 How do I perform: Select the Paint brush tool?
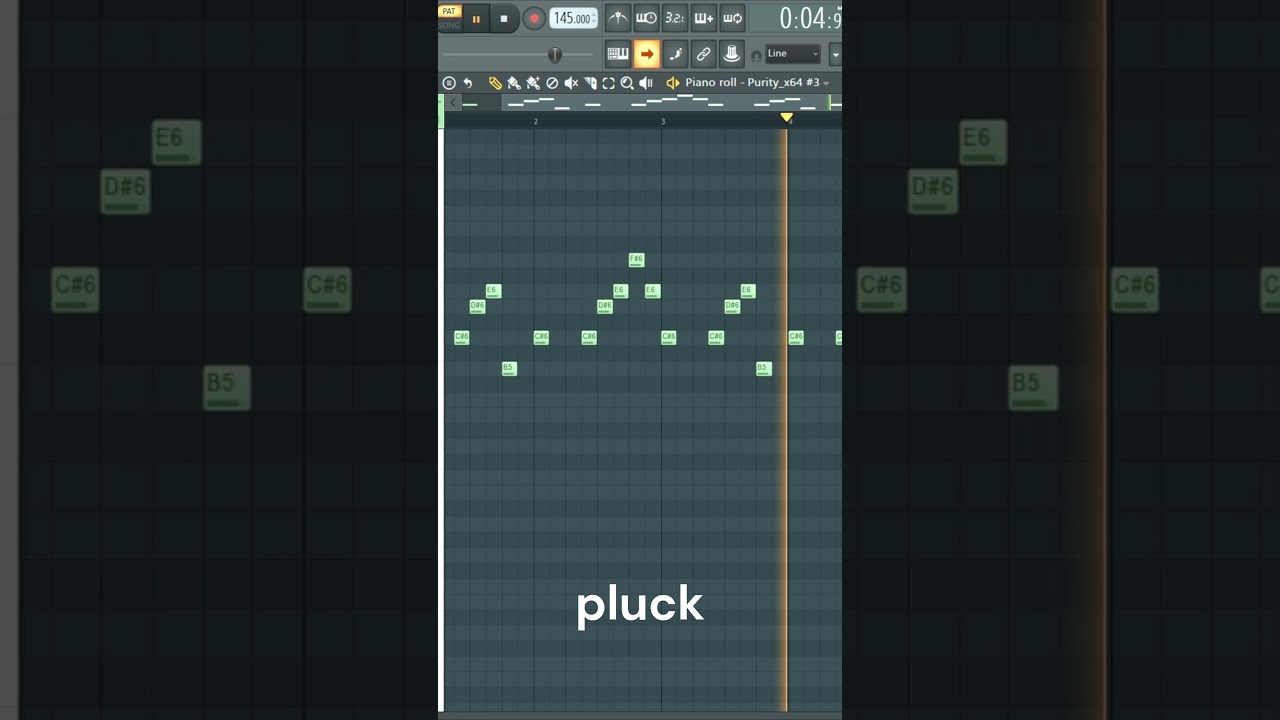[x=514, y=83]
